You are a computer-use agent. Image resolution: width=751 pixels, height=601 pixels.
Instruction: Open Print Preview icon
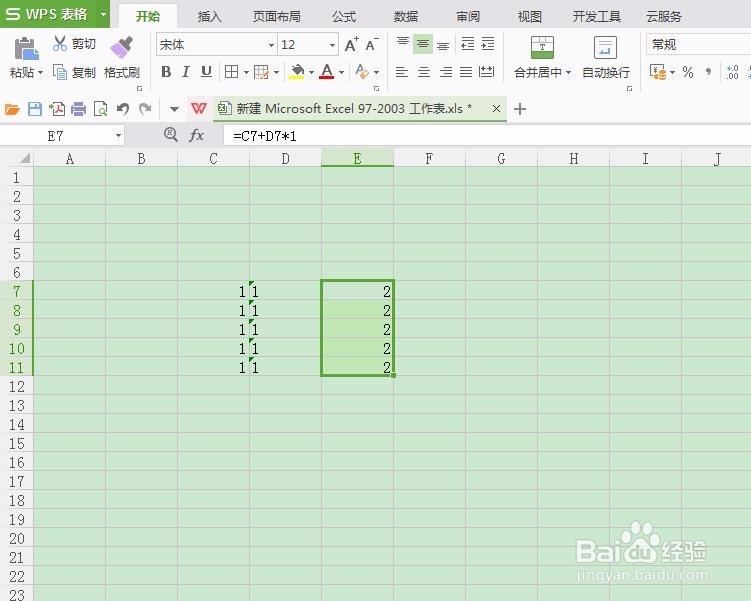pyautogui.click(x=101, y=109)
